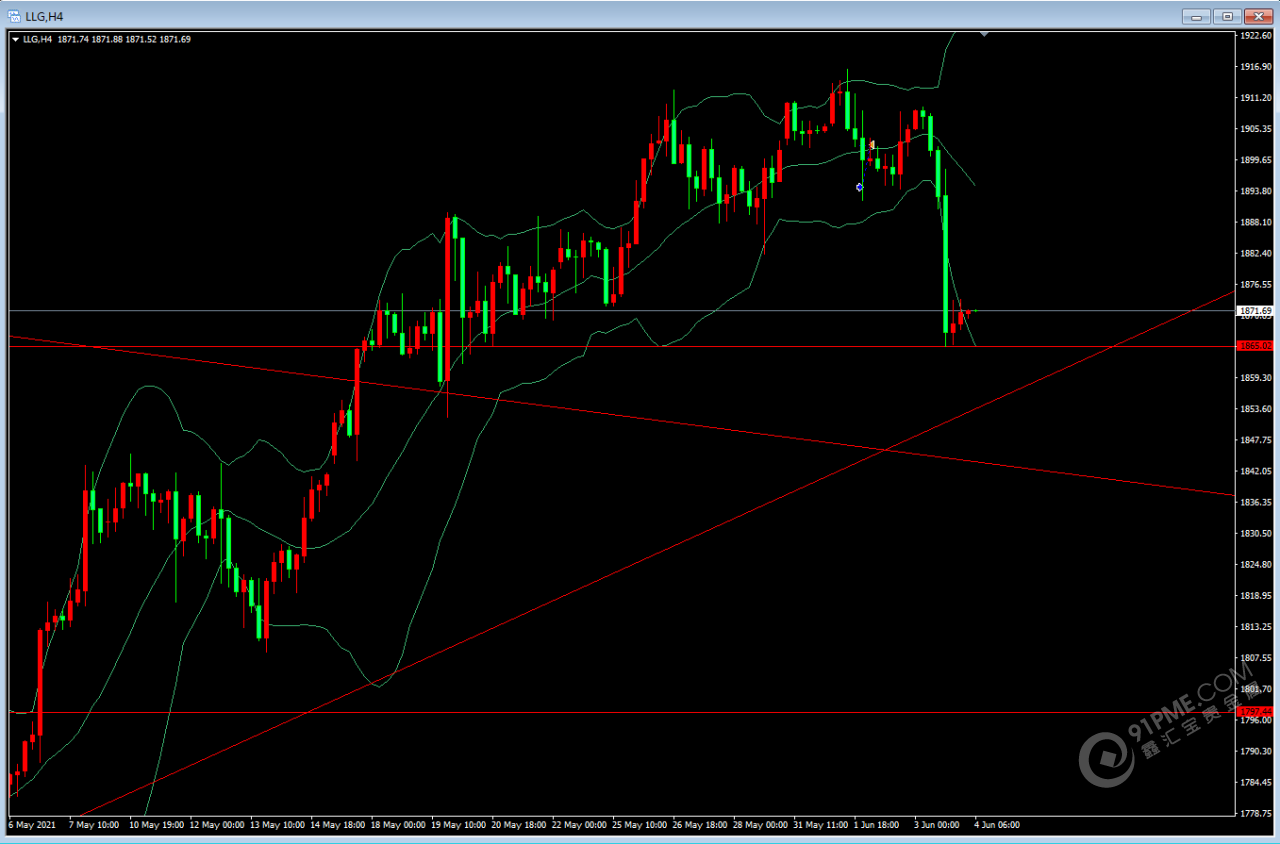Click the 1876.55 price scale label
This screenshot has height=844, width=1280.
pos(1255,284)
